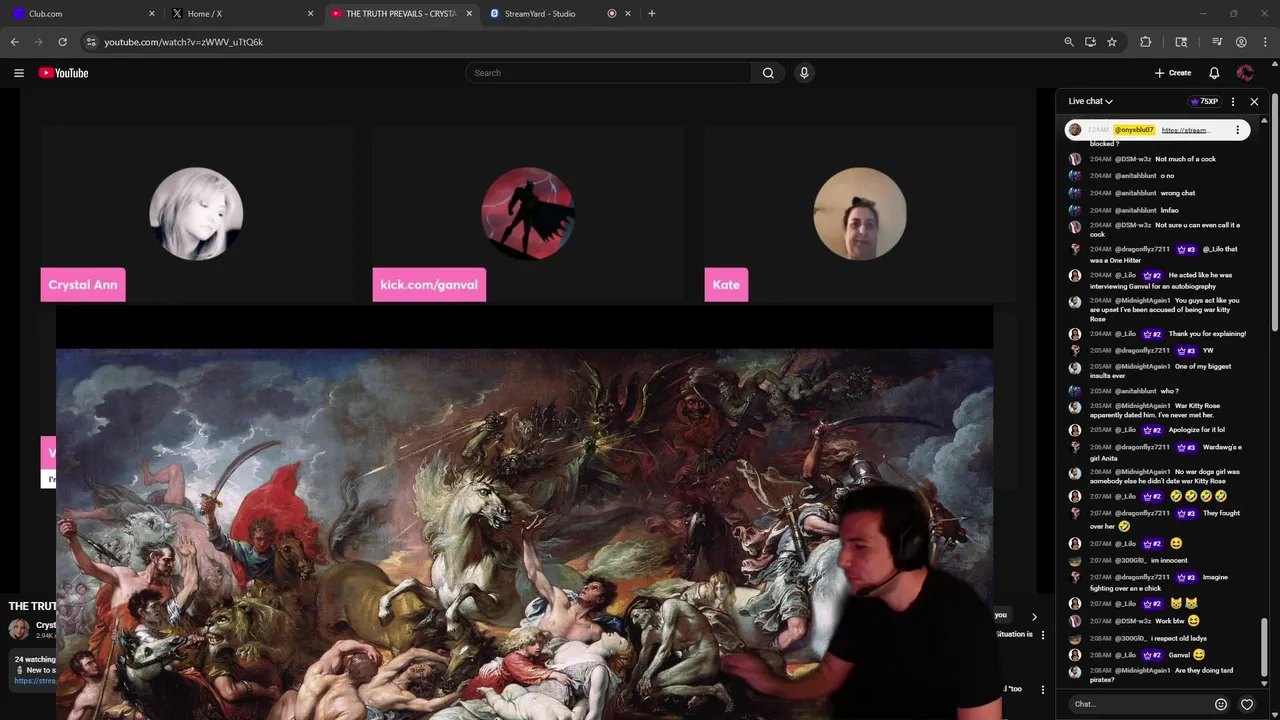Open Chrome three-dot menu
Screen dimensions: 1280x720
(1265, 42)
